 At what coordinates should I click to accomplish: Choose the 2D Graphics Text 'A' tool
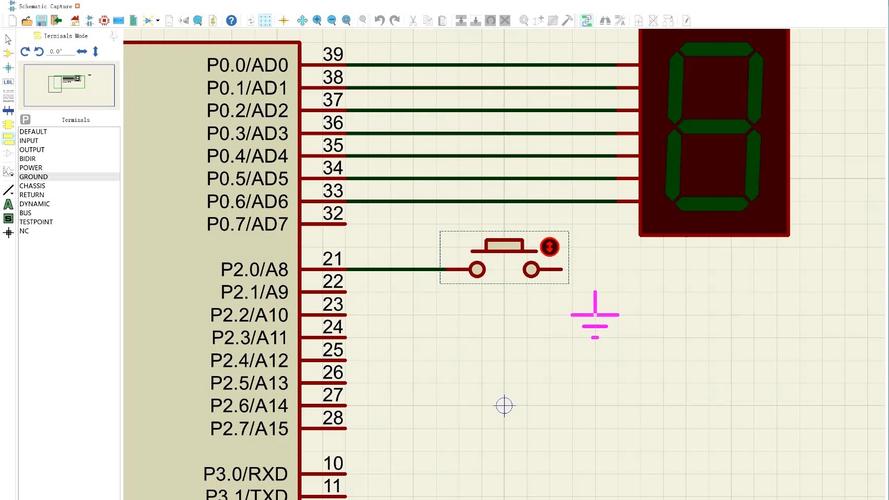pyautogui.click(x=8, y=205)
